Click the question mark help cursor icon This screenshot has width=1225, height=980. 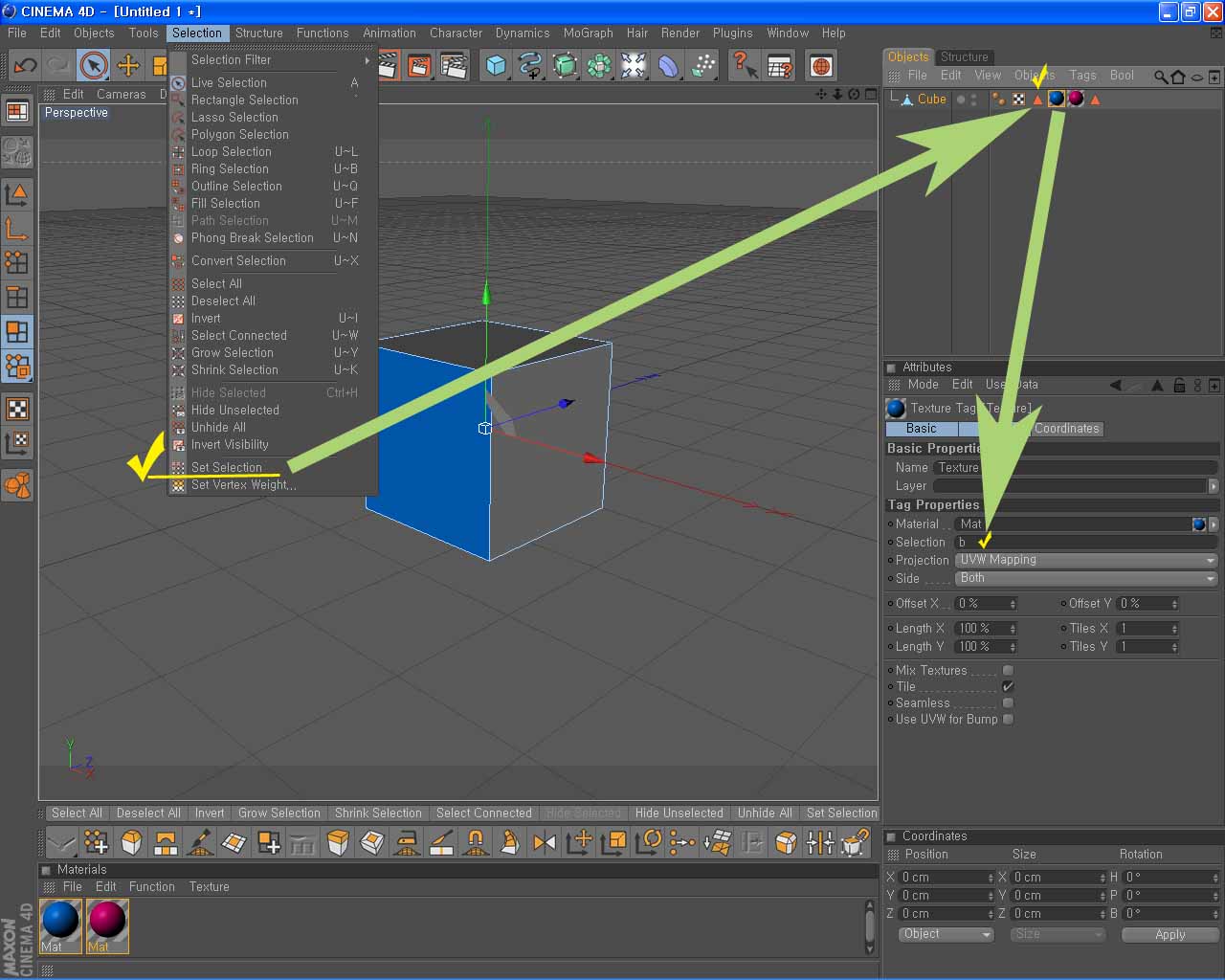[x=744, y=65]
